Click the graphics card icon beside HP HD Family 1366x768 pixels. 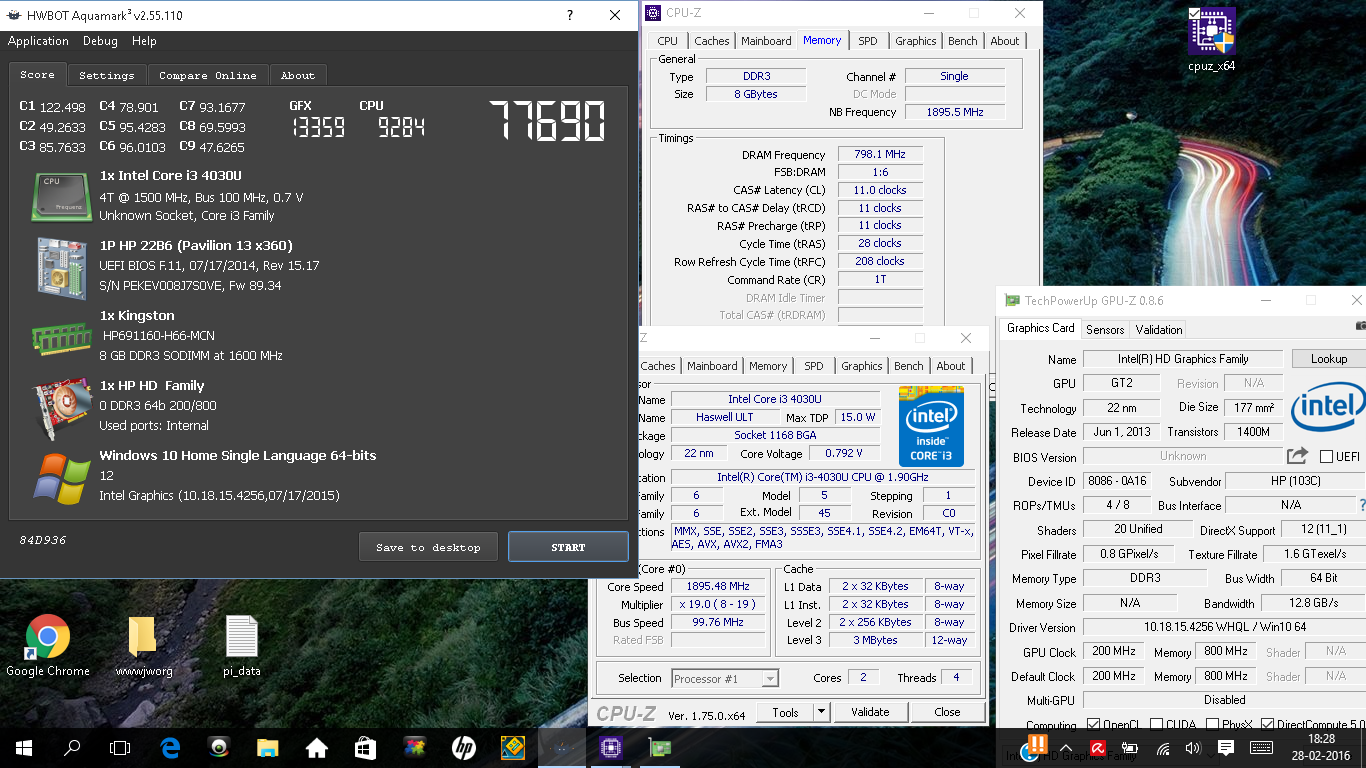pos(62,406)
